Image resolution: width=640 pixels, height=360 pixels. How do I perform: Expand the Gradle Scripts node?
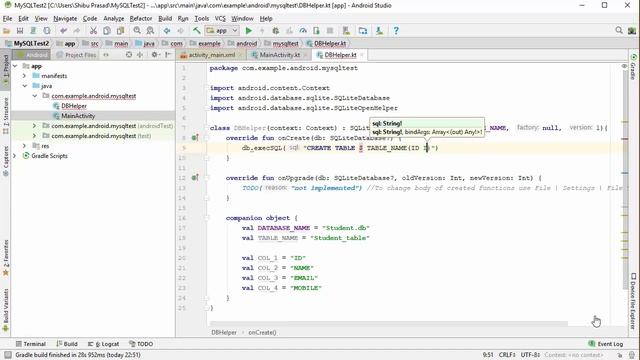point(15,156)
